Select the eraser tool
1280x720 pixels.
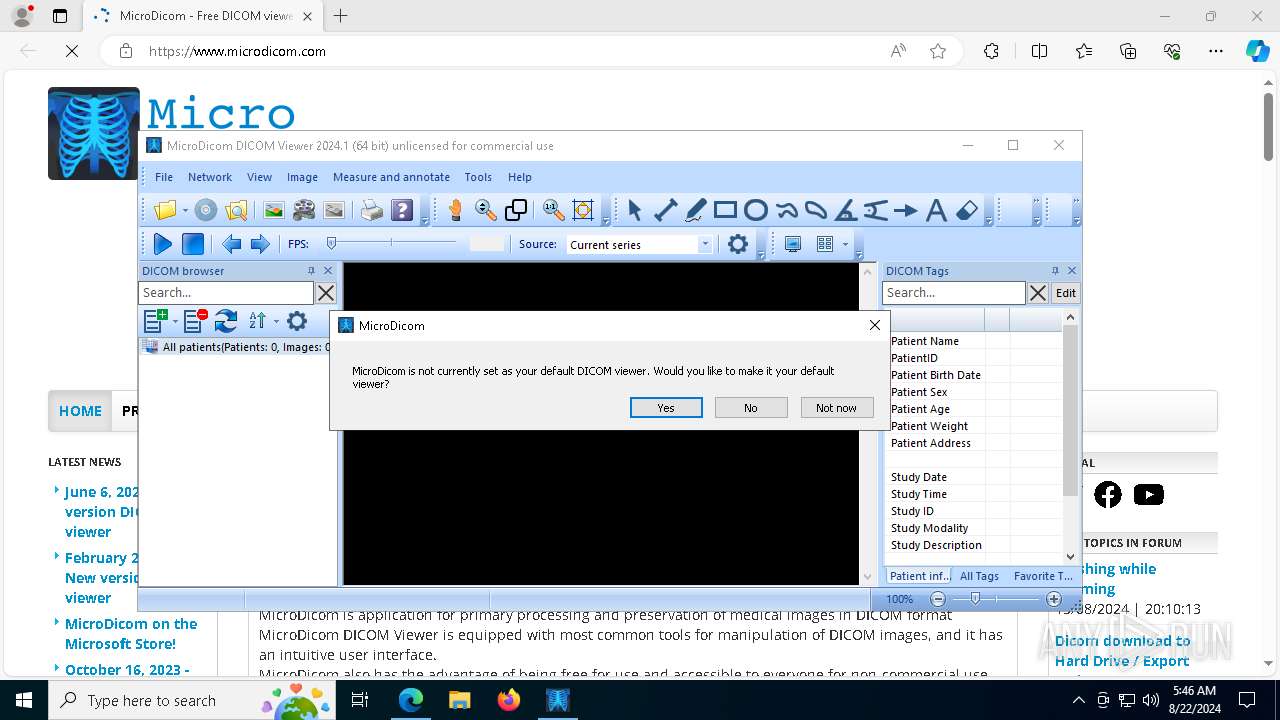[x=967, y=210]
